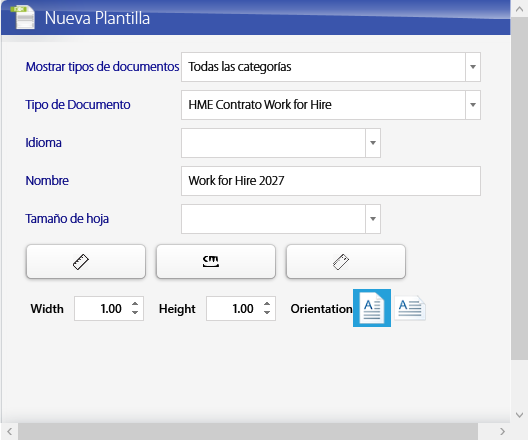
Task: Click the Tipo de Documento label
Action: point(78,105)
